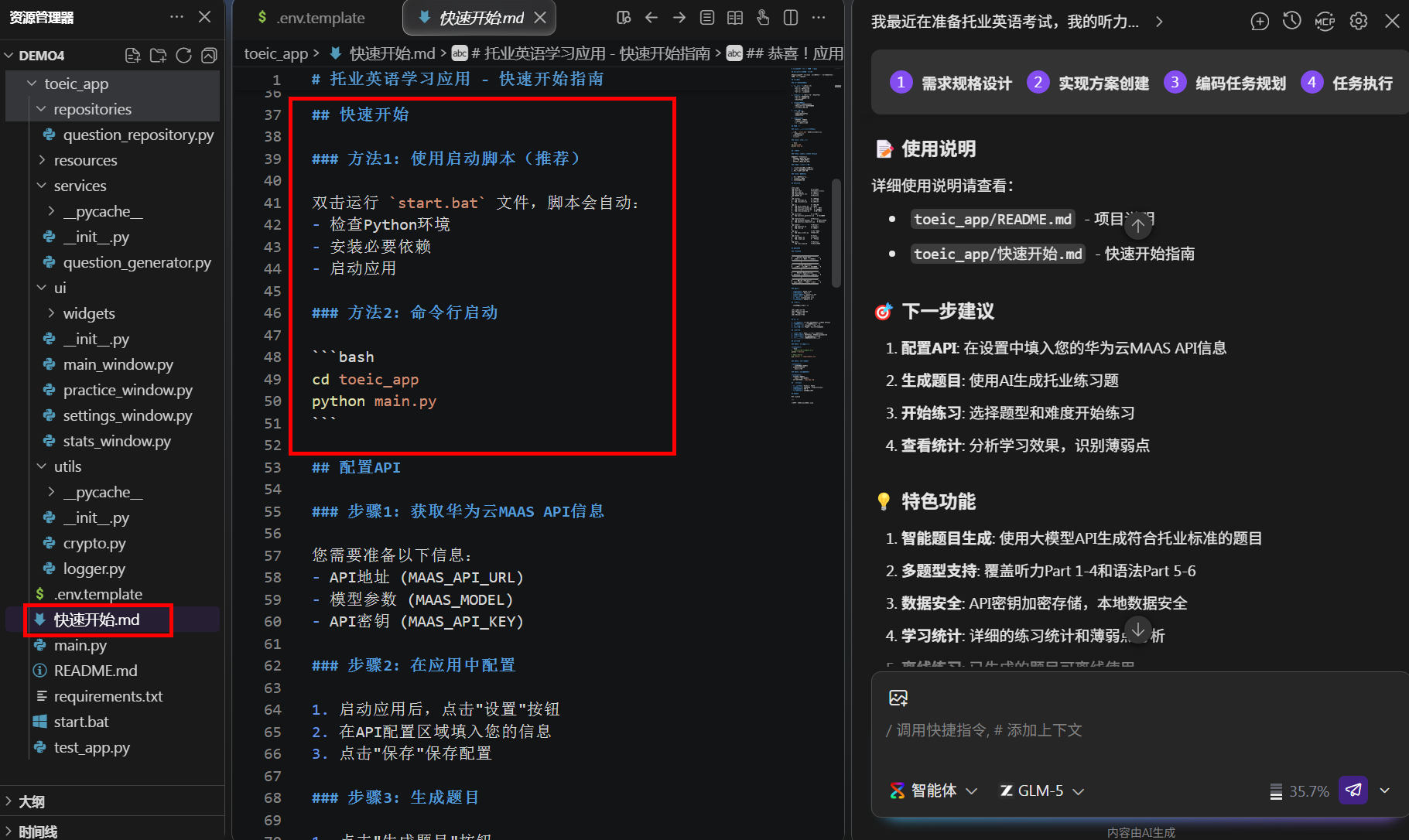Click step 3 编码任务规划
Screen dimensions: 1409x840
(1225, 83)
